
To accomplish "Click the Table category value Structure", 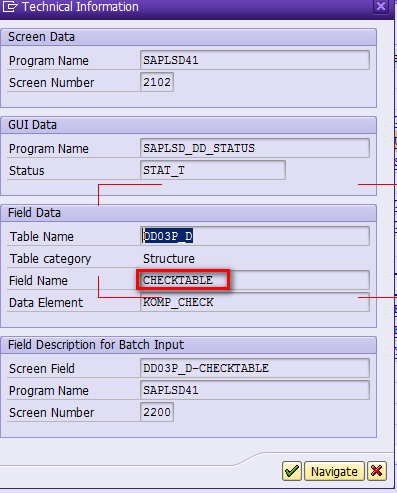I will click(x=169, y=259).
